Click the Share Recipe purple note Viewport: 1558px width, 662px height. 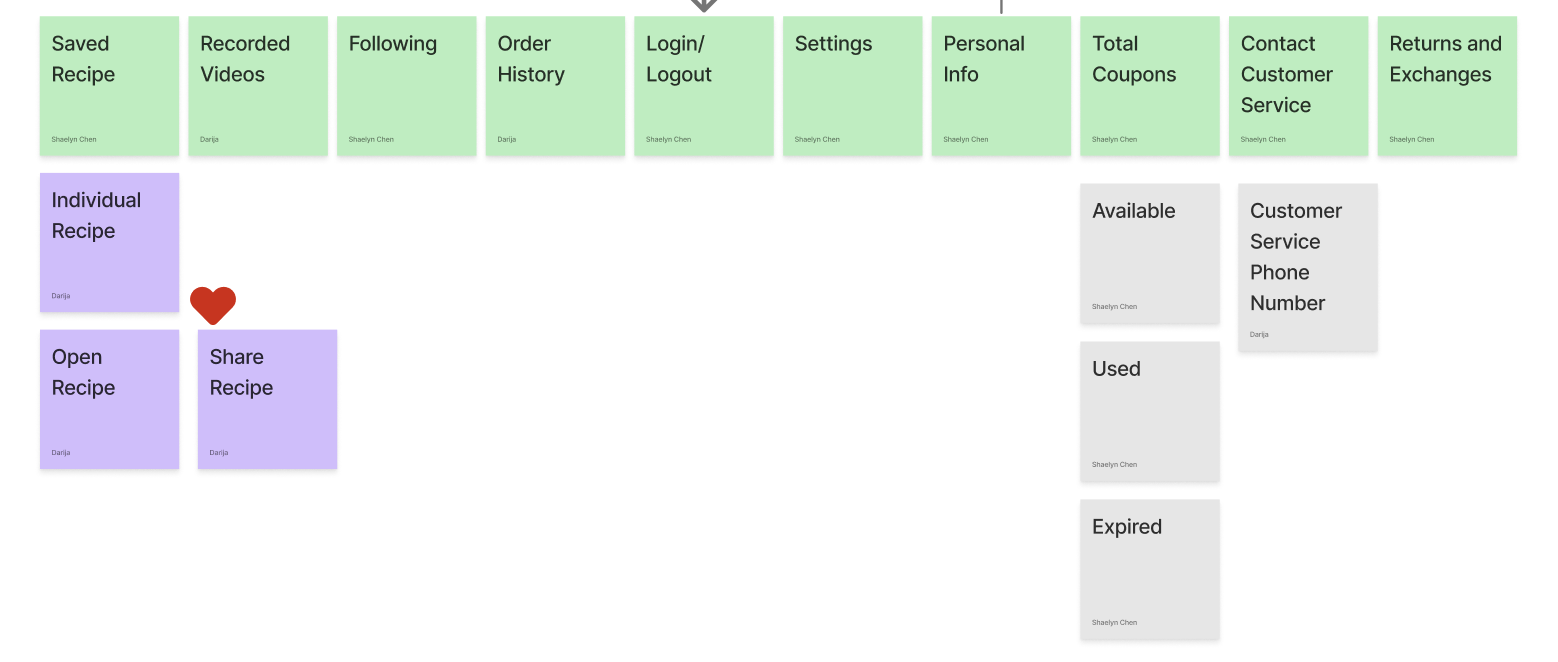pyautogui.click(x=268, y=400)
